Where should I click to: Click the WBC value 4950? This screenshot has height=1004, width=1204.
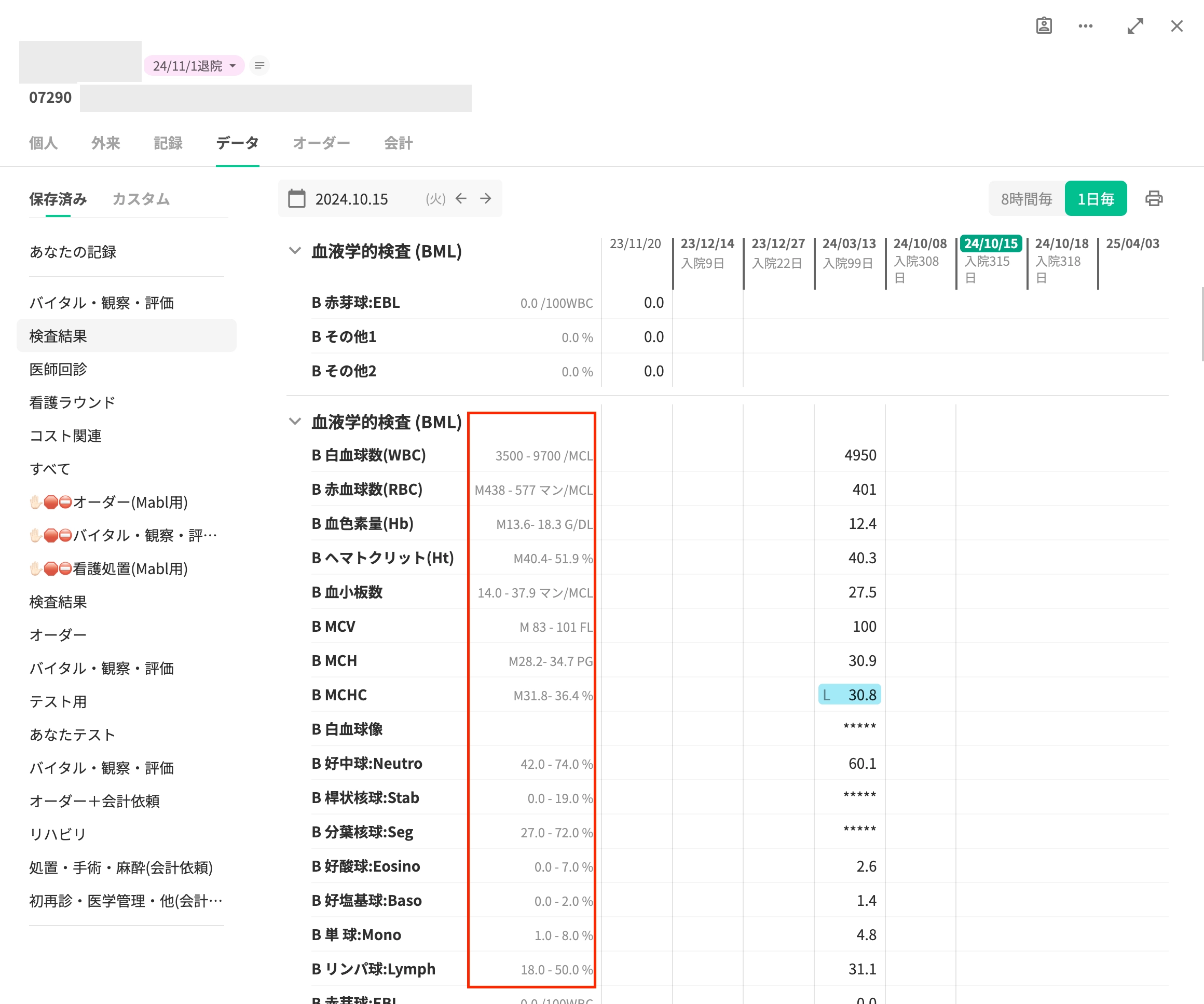pyautogui.click(x=860, y=455)
